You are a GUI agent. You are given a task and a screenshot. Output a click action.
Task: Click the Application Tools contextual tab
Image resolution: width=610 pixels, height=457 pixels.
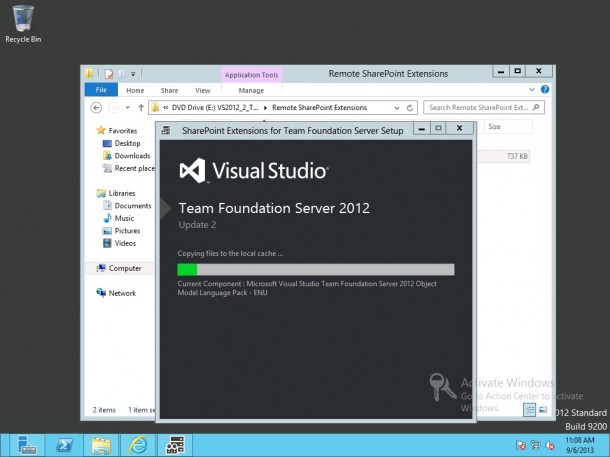[x=251, y=75]
